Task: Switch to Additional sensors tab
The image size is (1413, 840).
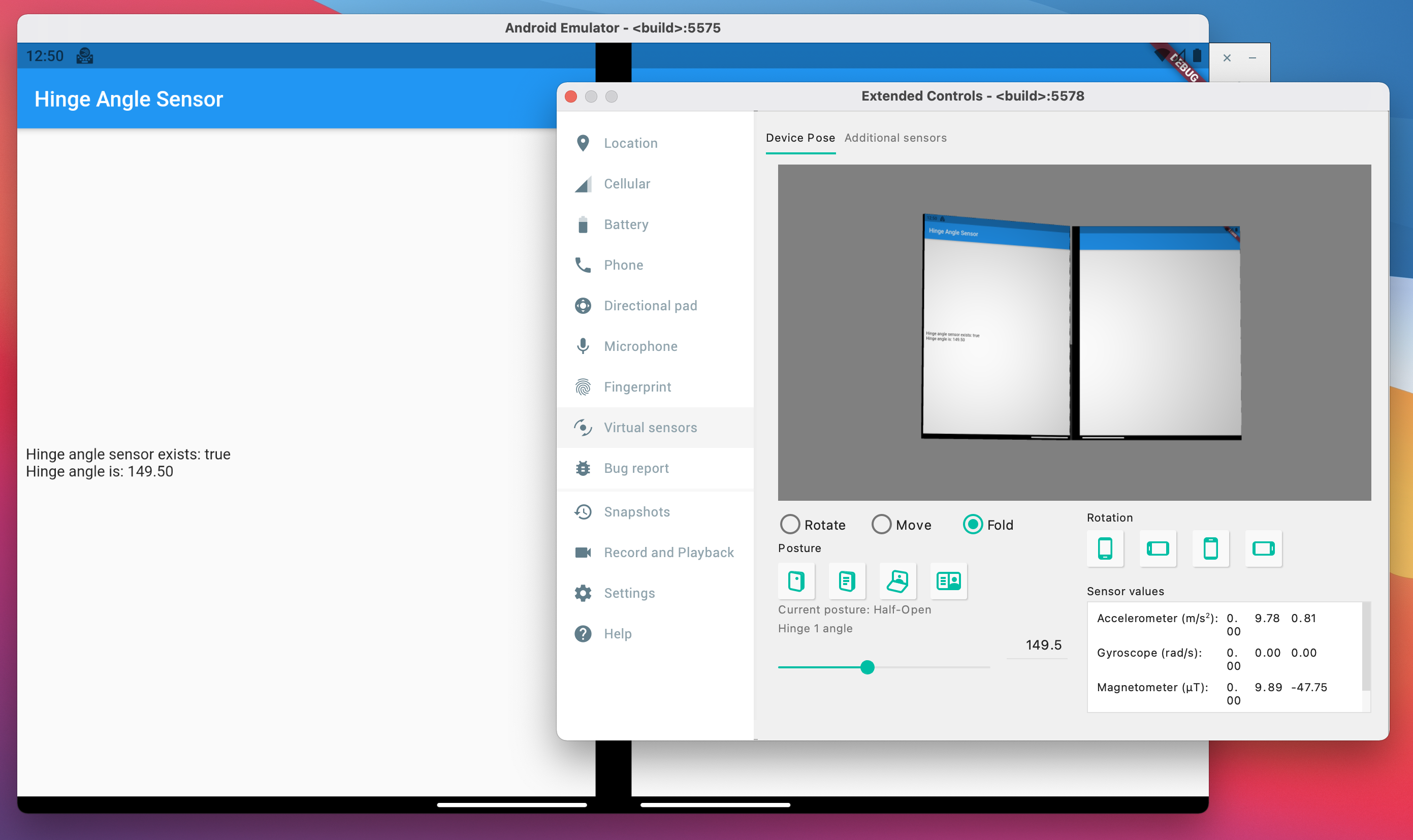Action: 894,137
